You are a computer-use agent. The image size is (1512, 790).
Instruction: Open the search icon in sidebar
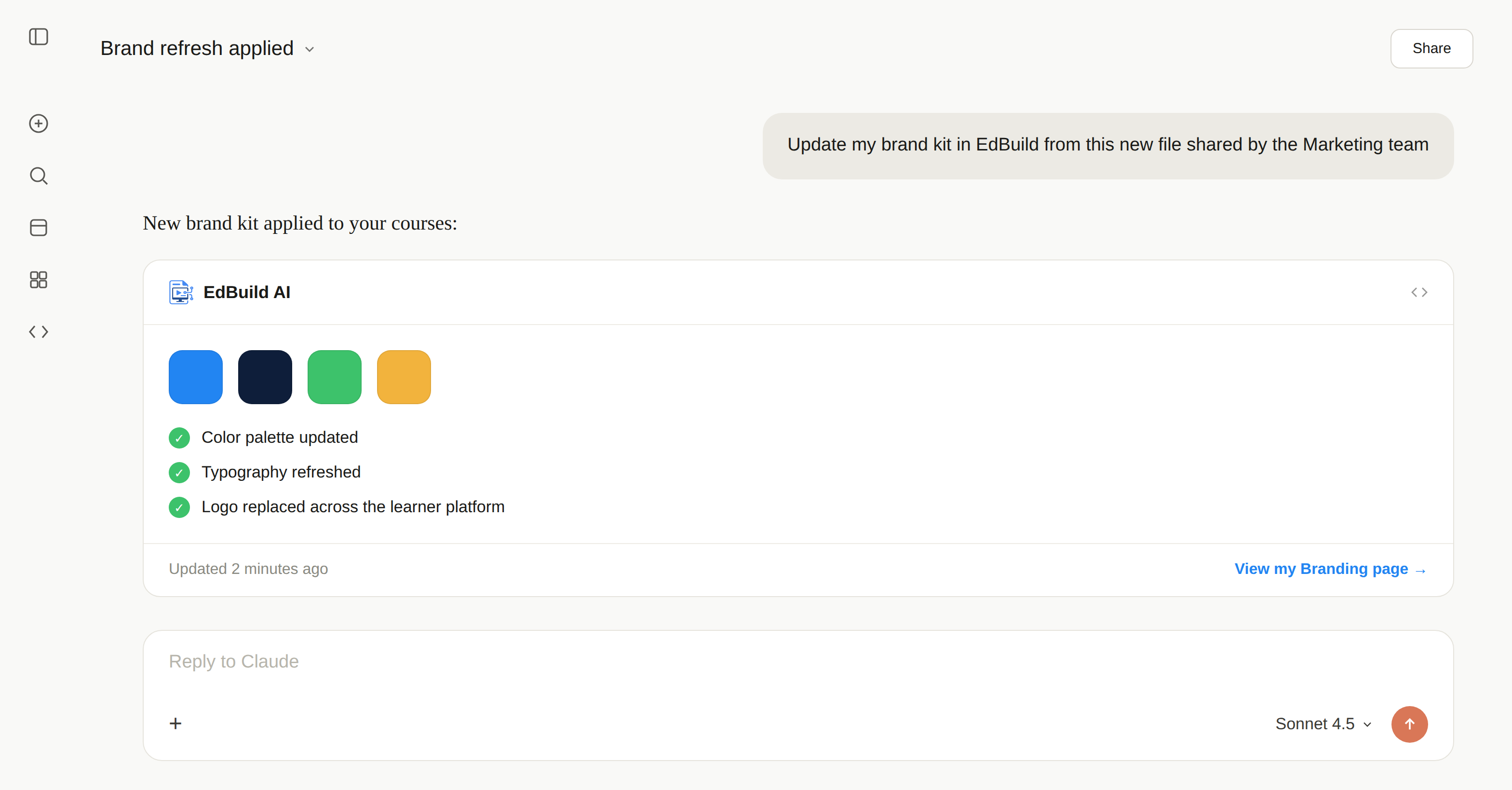pos(39,176)
